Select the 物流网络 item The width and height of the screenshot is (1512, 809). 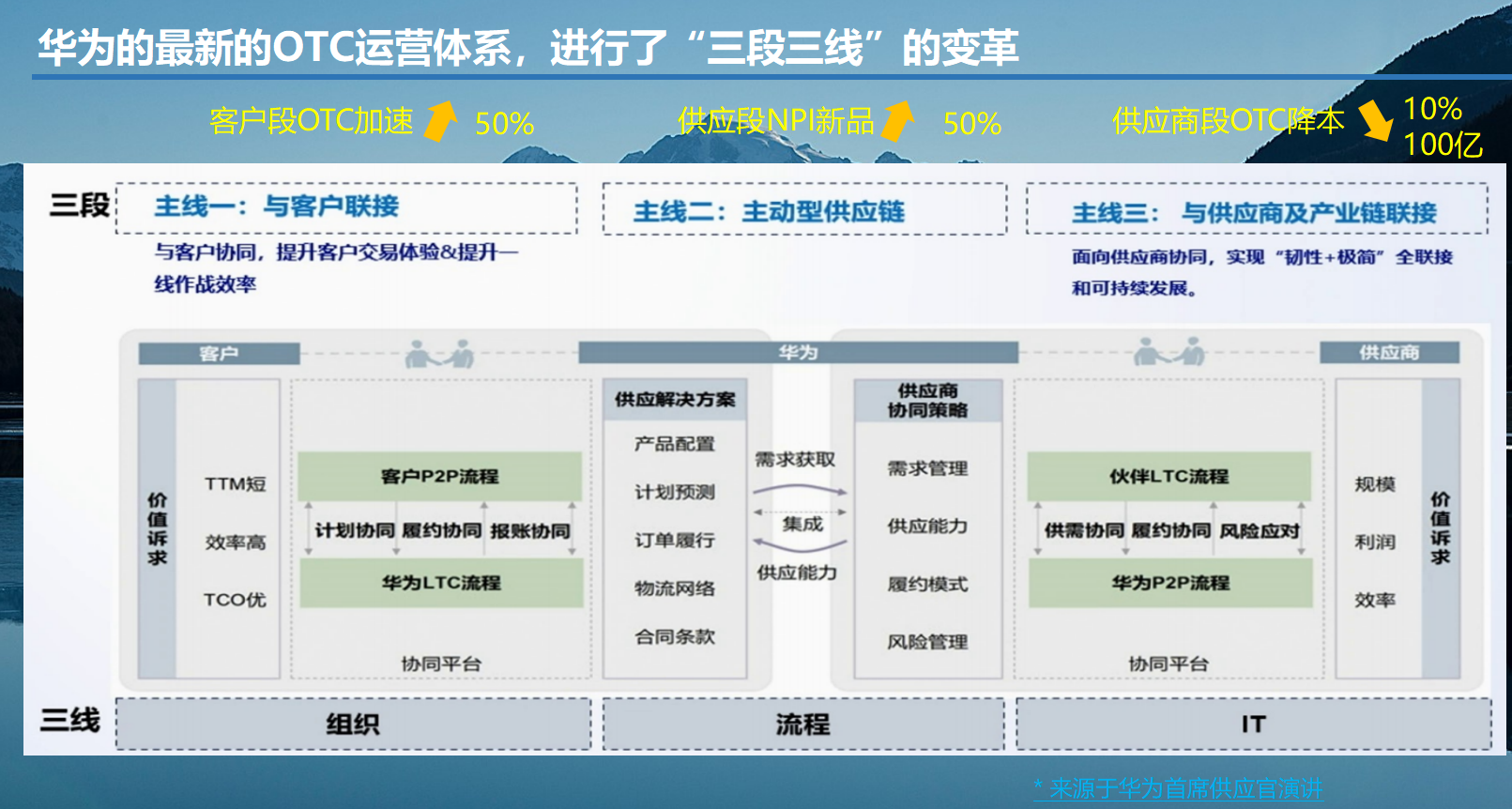[675, 588]
